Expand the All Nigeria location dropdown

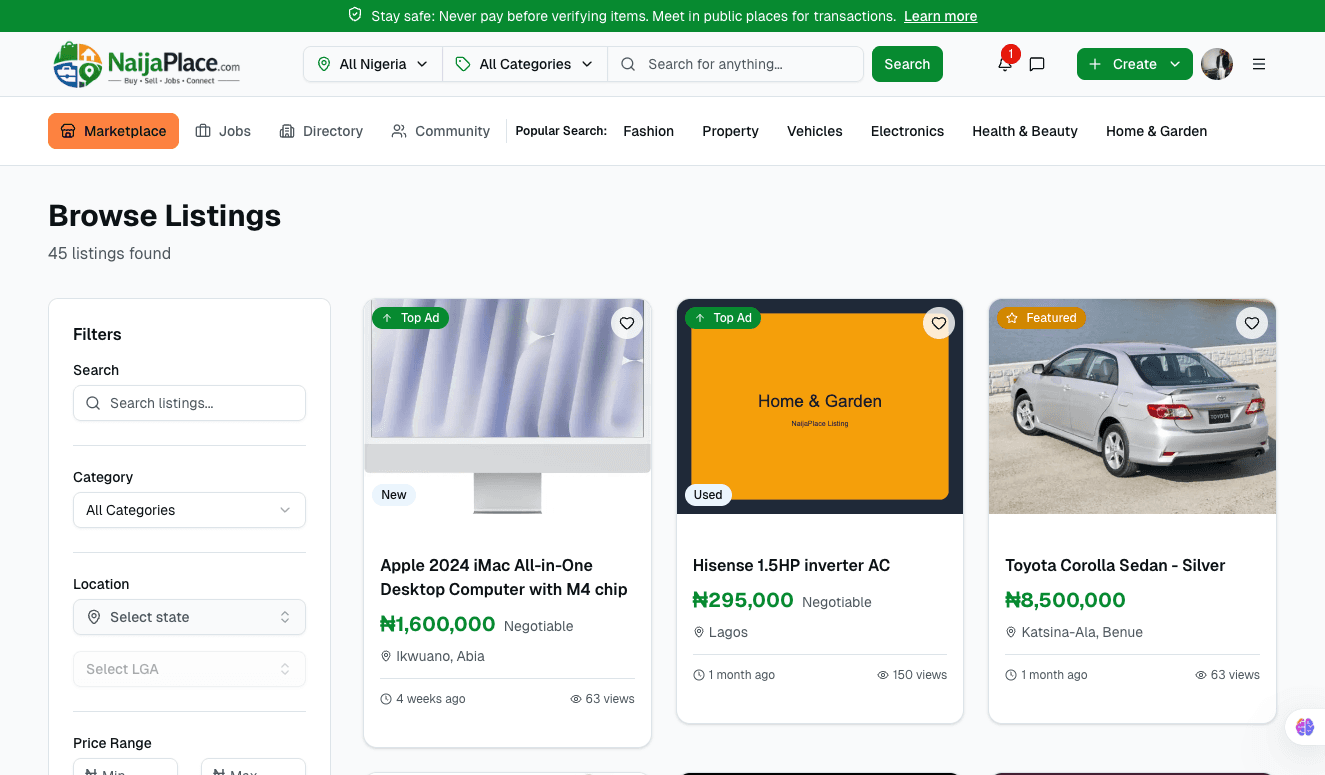(373, 64)
